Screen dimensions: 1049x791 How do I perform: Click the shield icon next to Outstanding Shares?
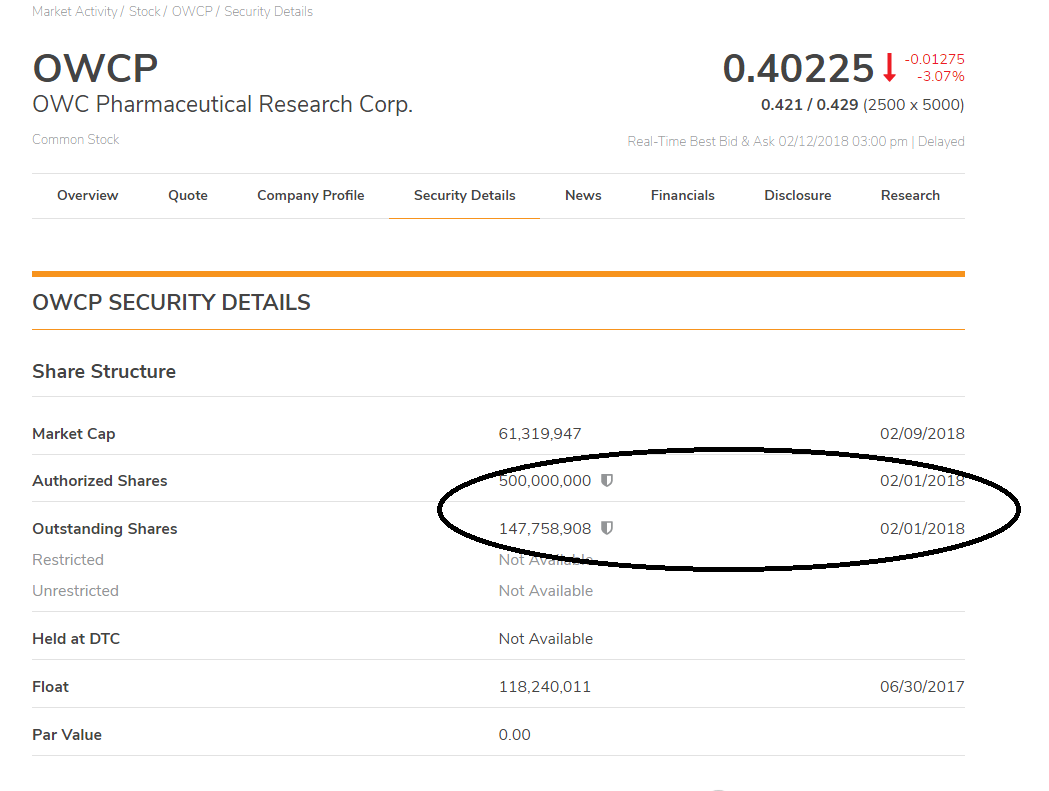[x=607, y=529]
